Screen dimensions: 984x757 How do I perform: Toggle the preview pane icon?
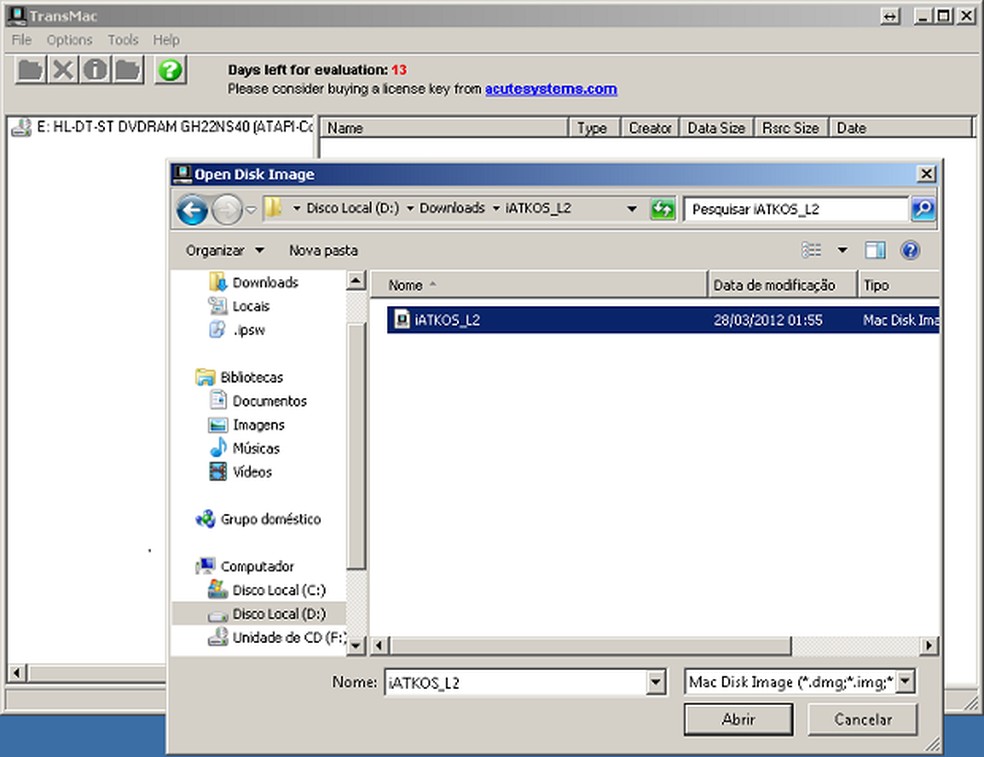click(x=875, y=250)
